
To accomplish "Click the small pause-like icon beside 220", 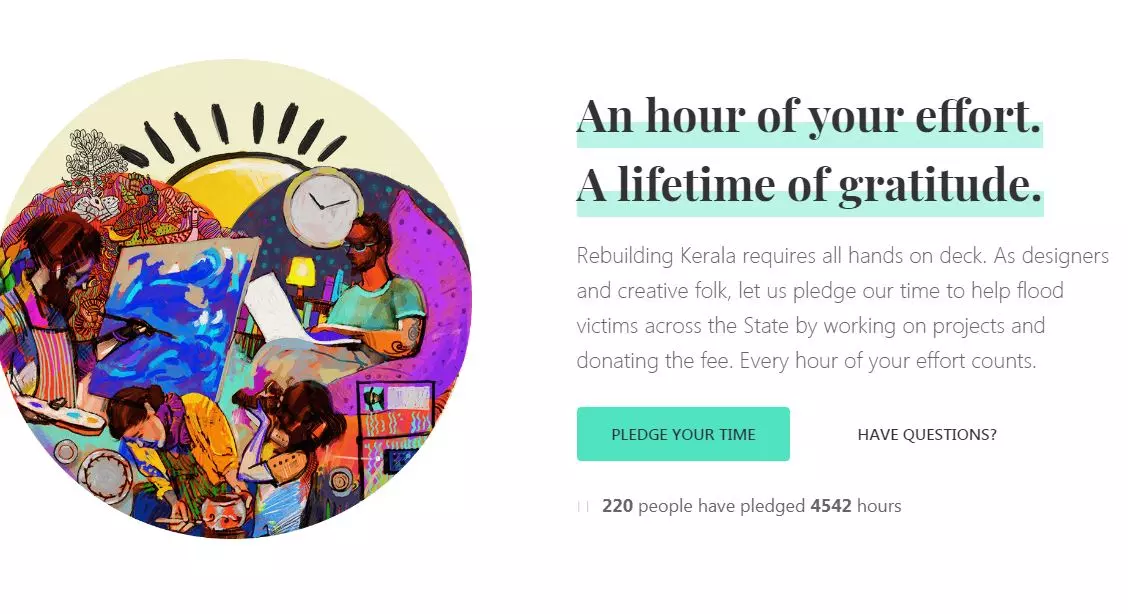I will [x=583, y=507].
